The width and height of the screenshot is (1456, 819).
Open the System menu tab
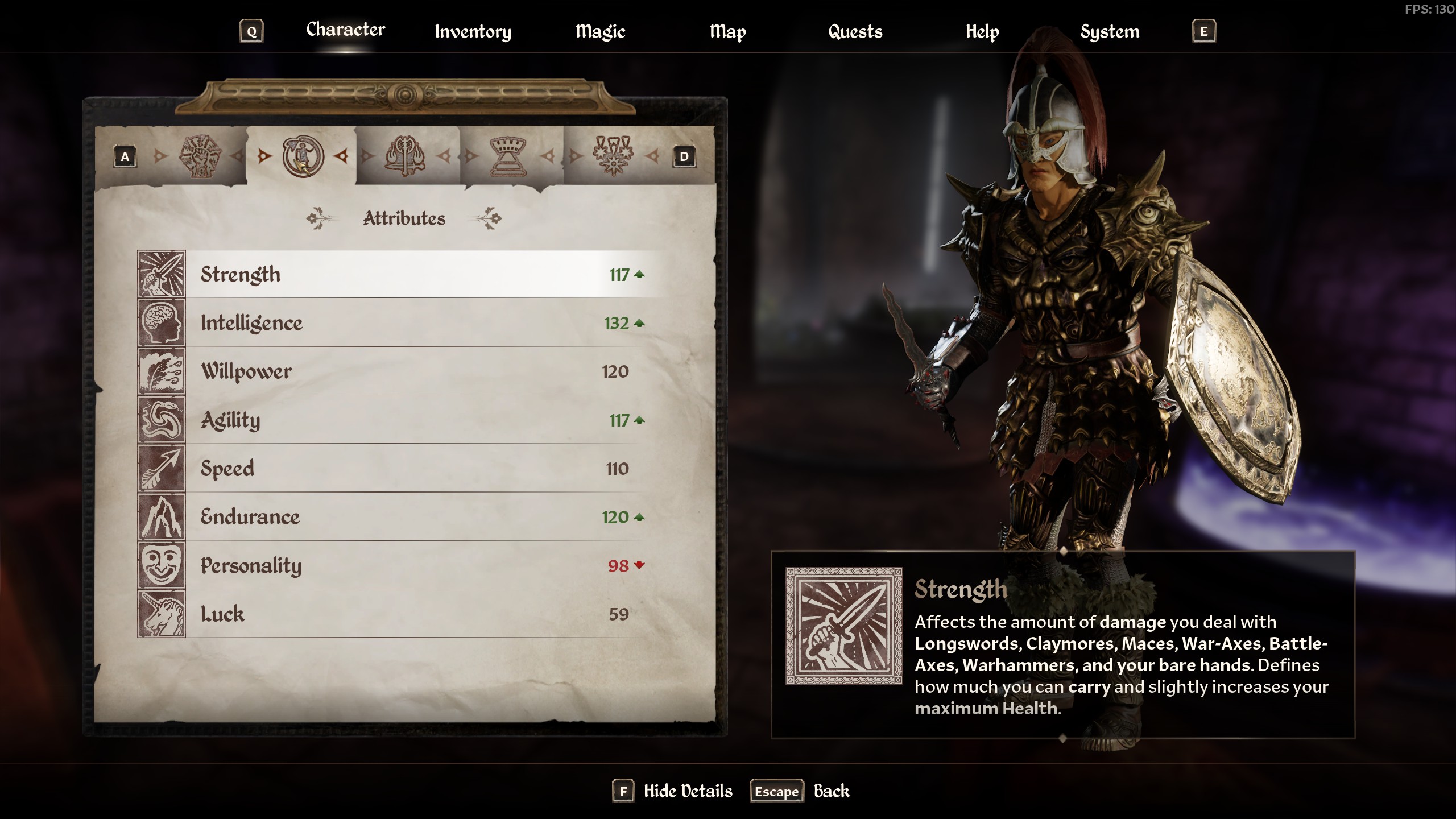[1110, 31]
